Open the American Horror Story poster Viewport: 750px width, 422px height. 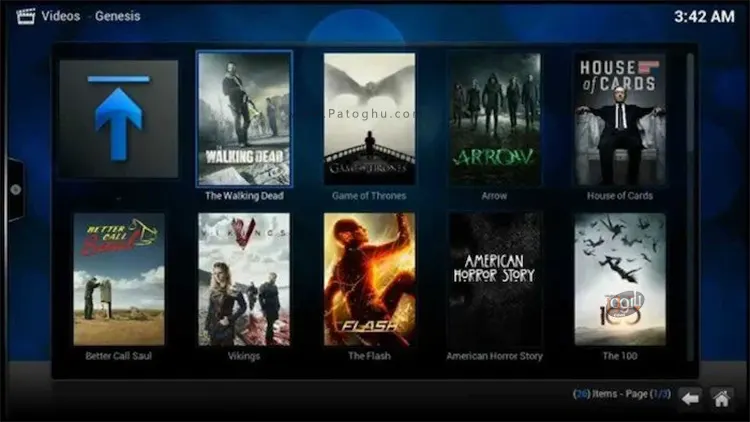(495, 279)
